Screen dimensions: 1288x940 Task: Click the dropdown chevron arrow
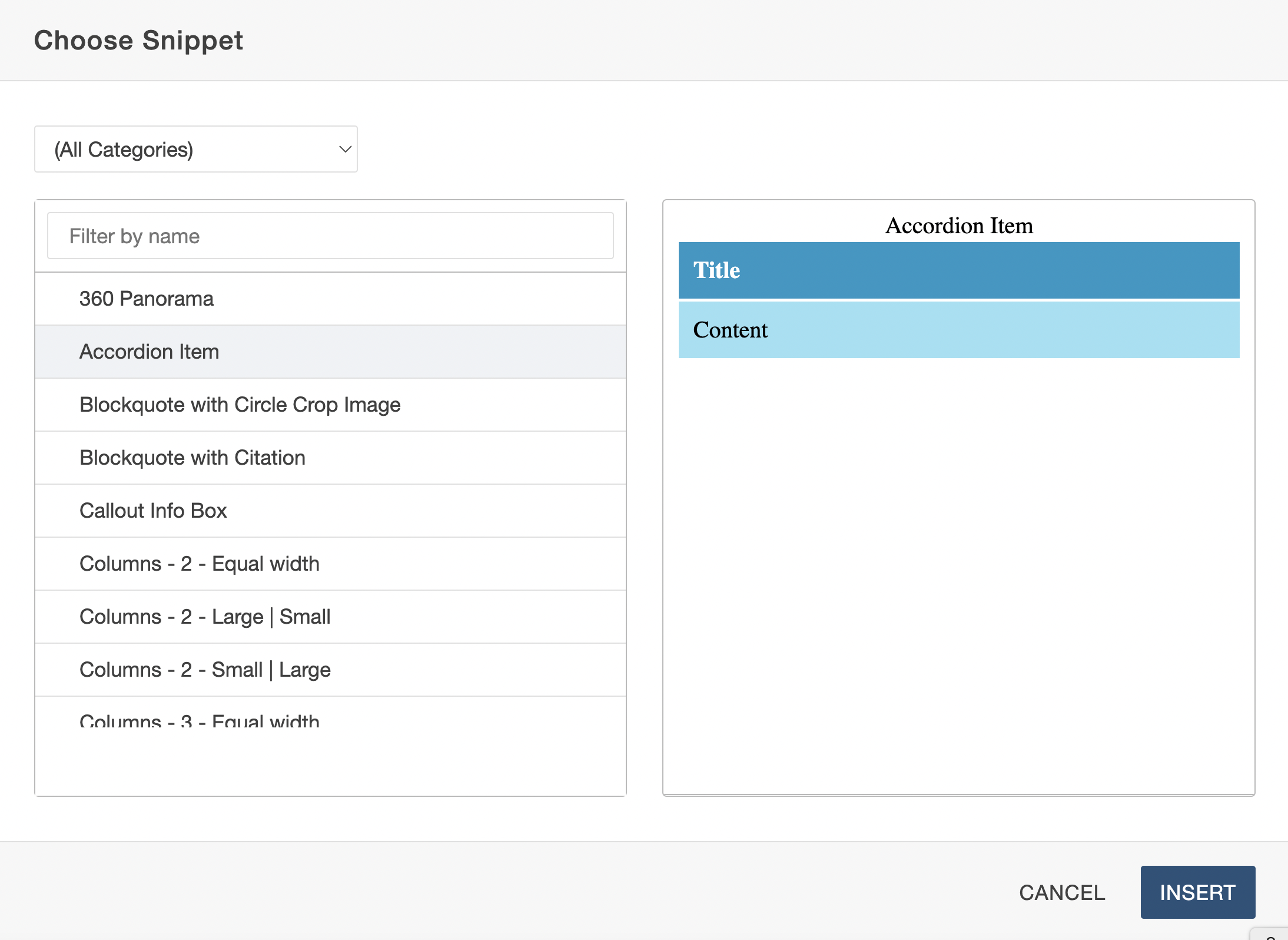pos(346,150)
